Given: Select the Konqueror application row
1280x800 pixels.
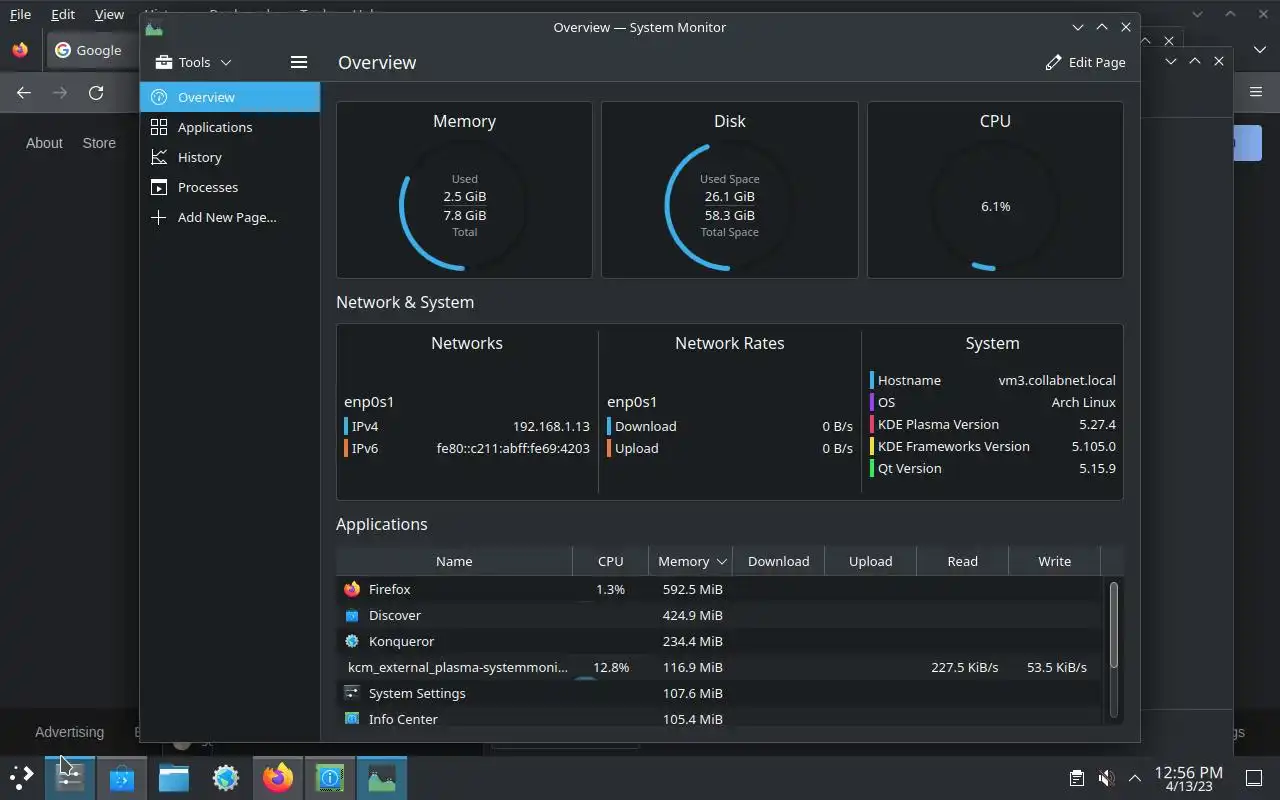Looking at the screenshot, I should [720, 641].
